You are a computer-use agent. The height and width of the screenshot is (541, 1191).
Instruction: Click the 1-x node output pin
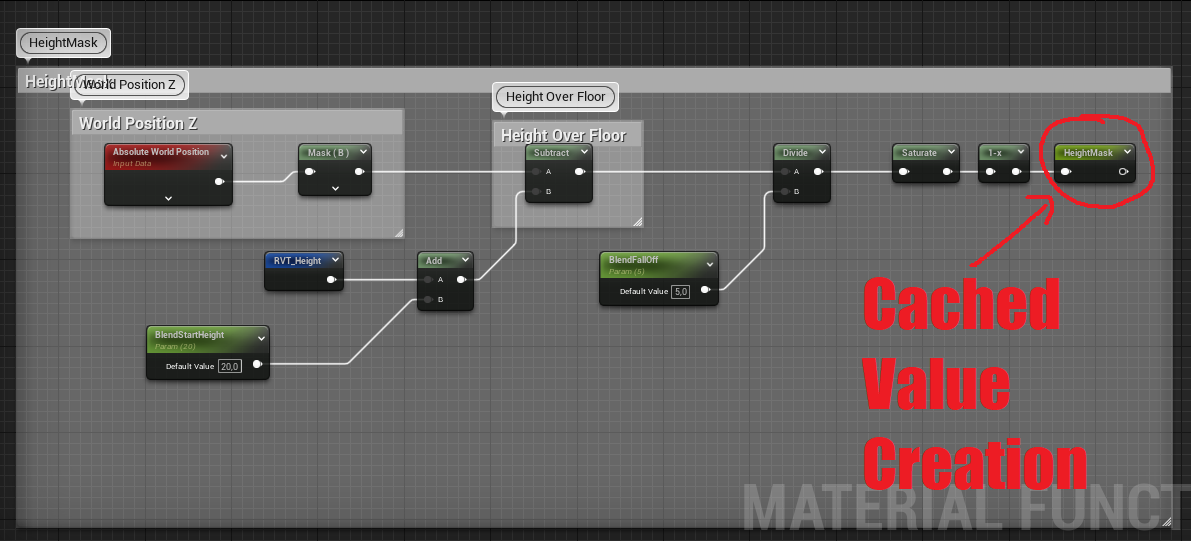click(1017, 172)
